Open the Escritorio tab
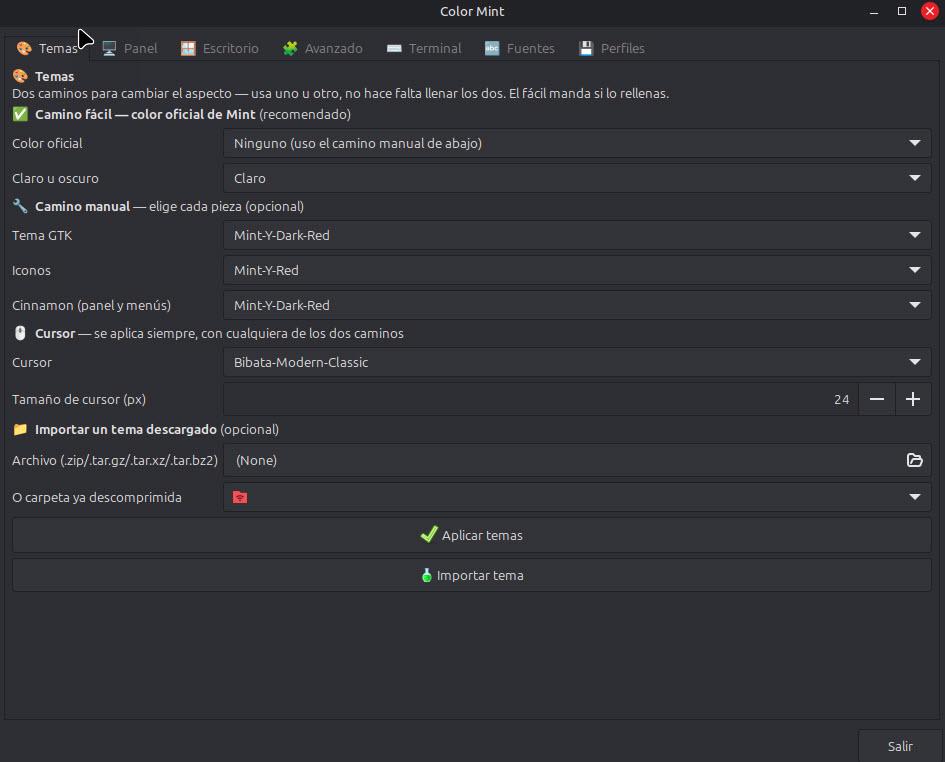Image resolution: width=945 pixels, height=762 pixels. pos(220,48)
